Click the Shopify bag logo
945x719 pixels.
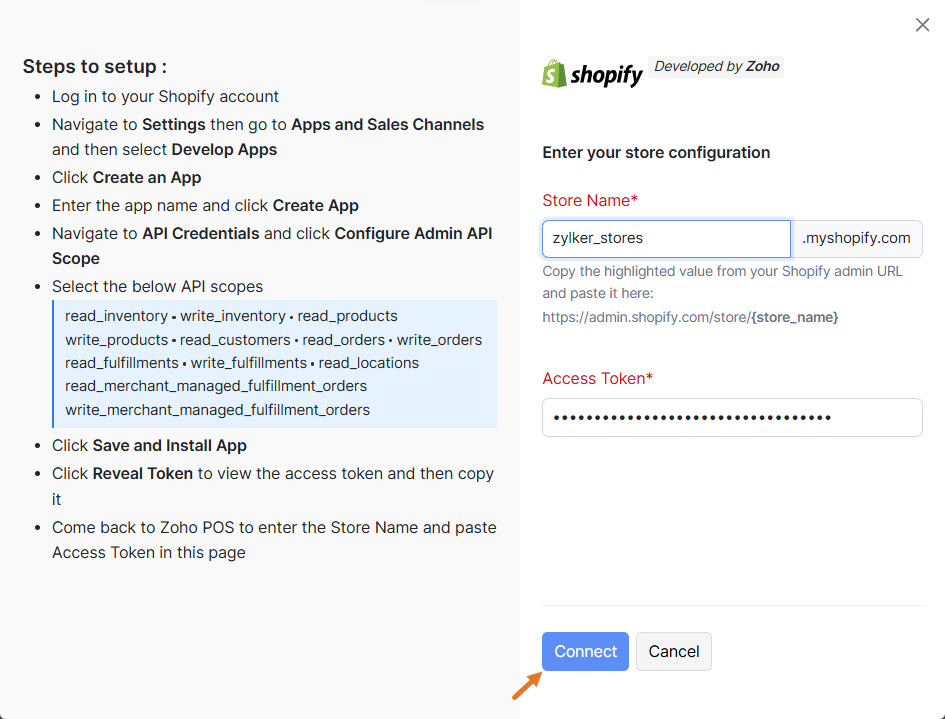click(554, 73)
